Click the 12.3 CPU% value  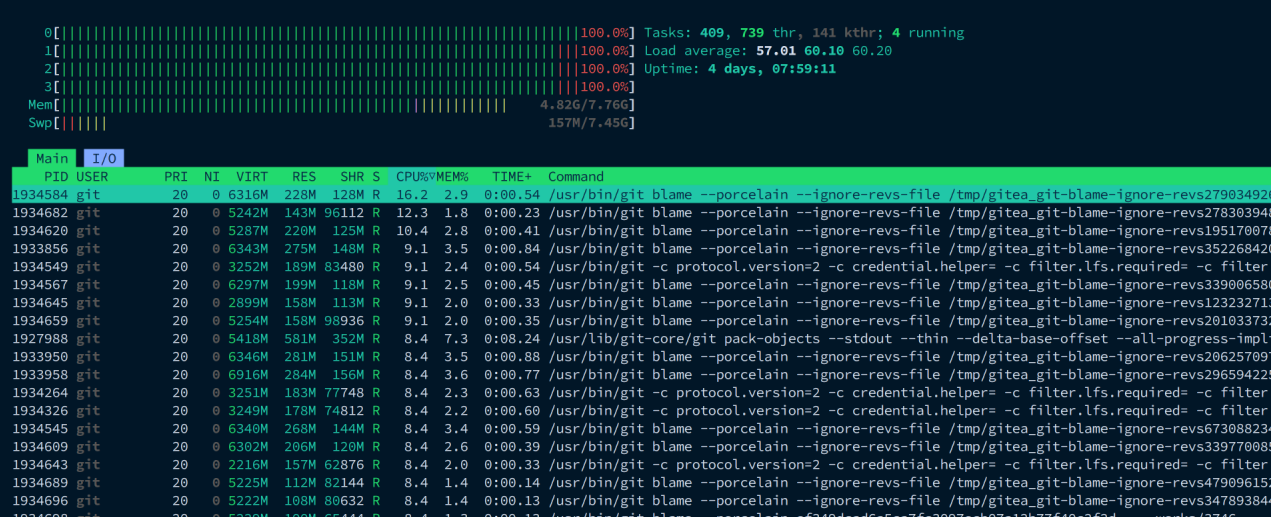point(412,212)
